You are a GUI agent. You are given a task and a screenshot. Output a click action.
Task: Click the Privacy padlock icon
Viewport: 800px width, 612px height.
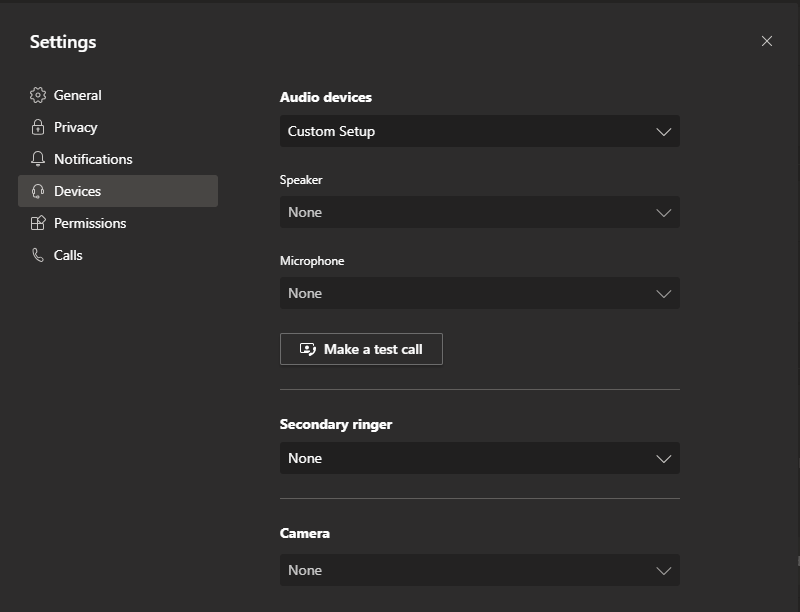click(x=38, y=127)
